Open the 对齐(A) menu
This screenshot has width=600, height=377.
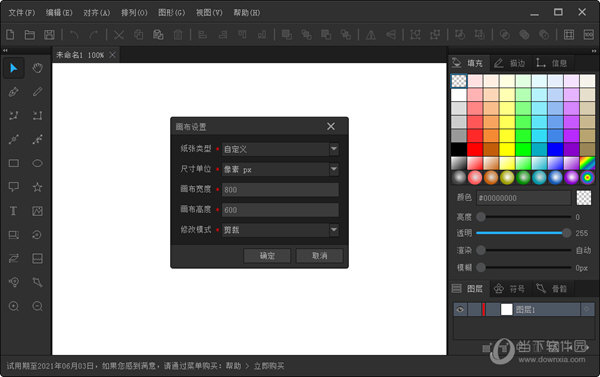coord(96,13)
